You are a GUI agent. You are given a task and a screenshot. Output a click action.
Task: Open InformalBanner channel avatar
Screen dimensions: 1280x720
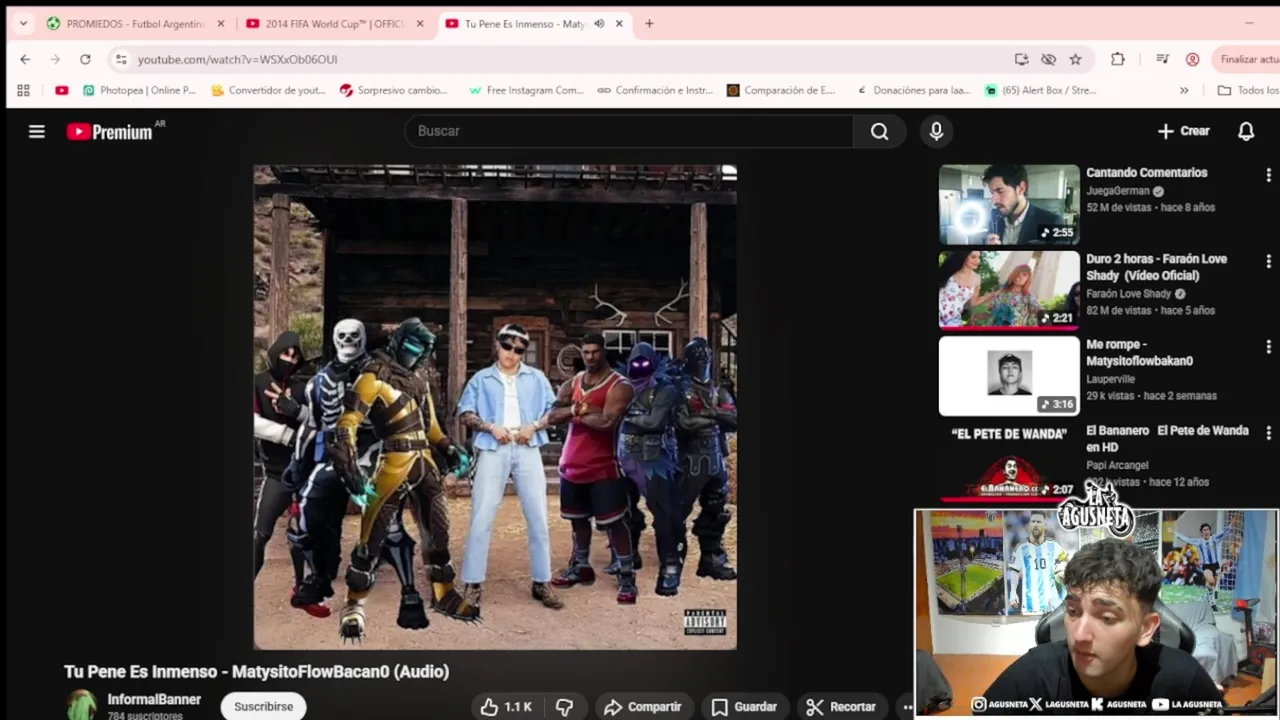tap(82, 705)
